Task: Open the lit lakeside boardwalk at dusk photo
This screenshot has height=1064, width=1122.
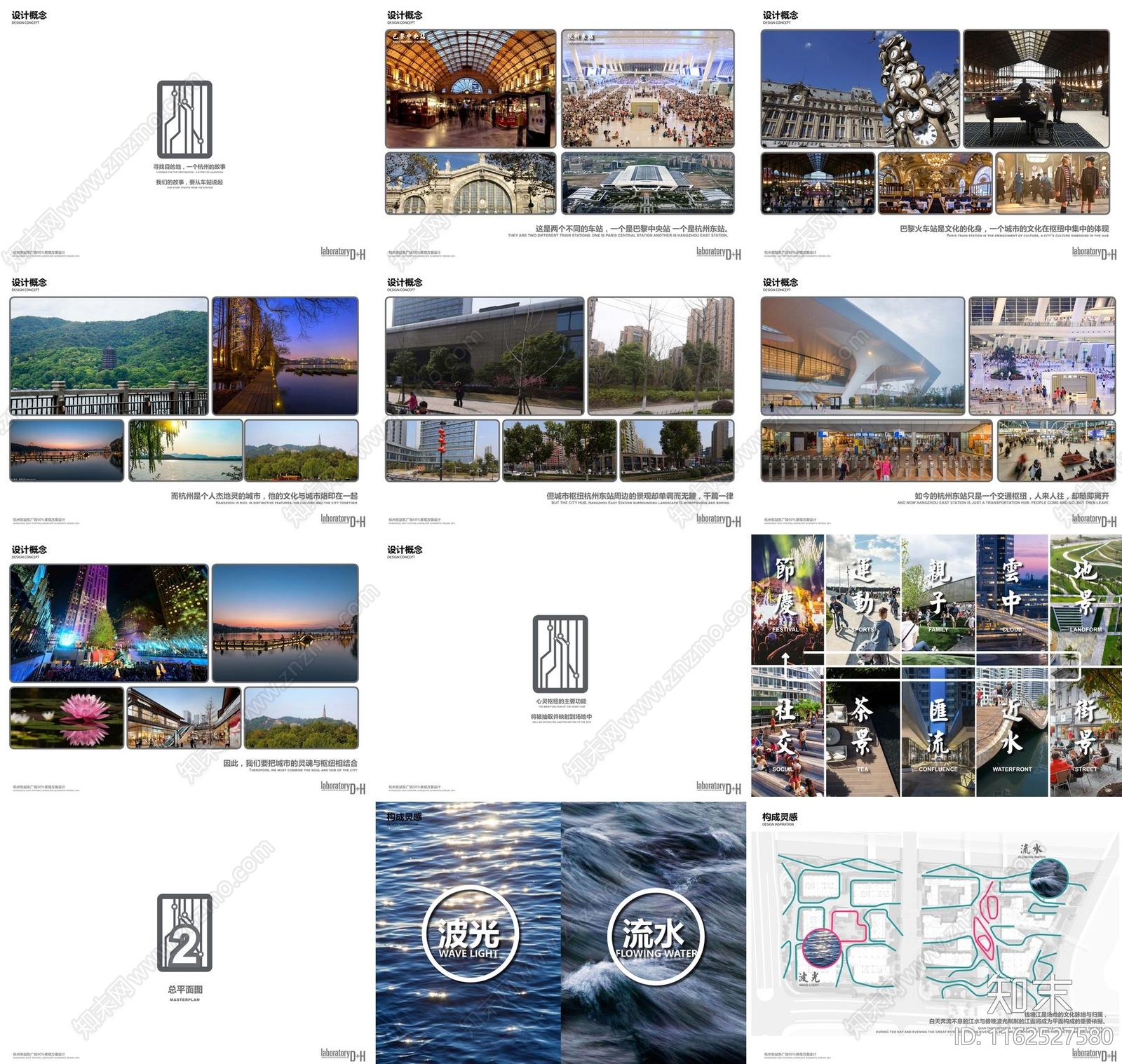Action: coord(285,356)
